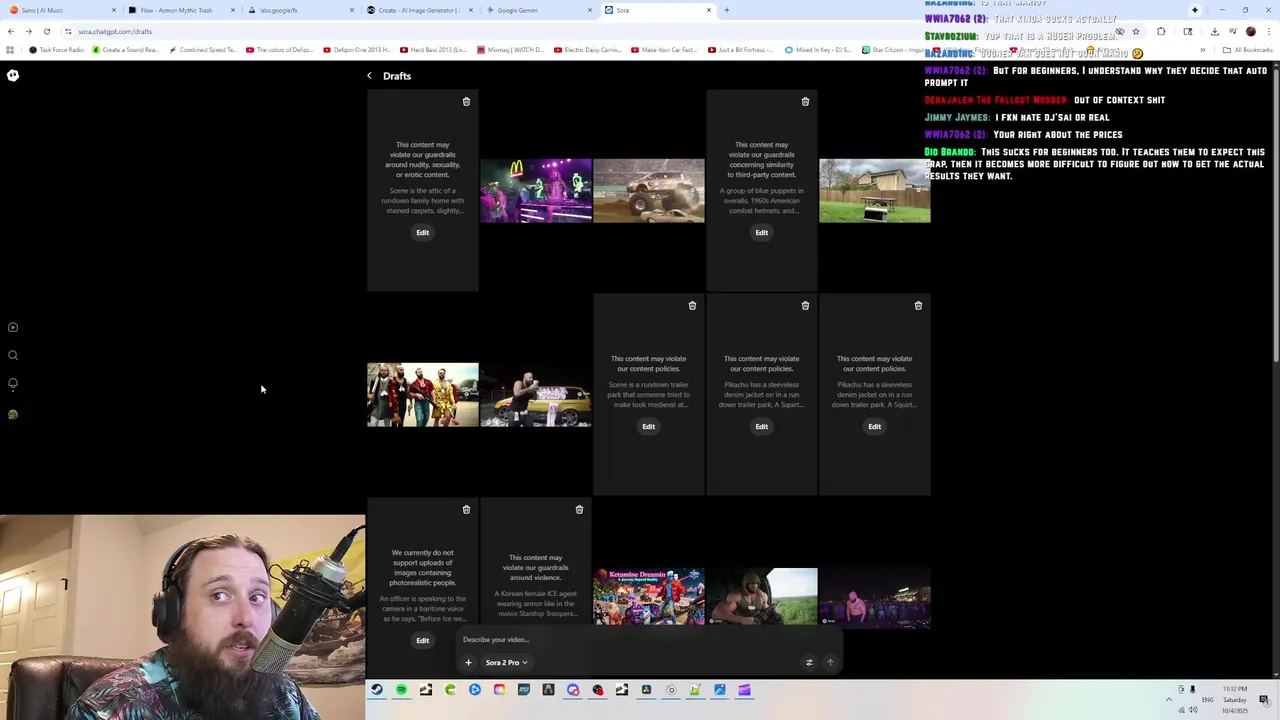Image resolution: width=1280 pixels, height=720 pixels.
Task: Open the three men in robes thumbnail
Action: point(423,395)
